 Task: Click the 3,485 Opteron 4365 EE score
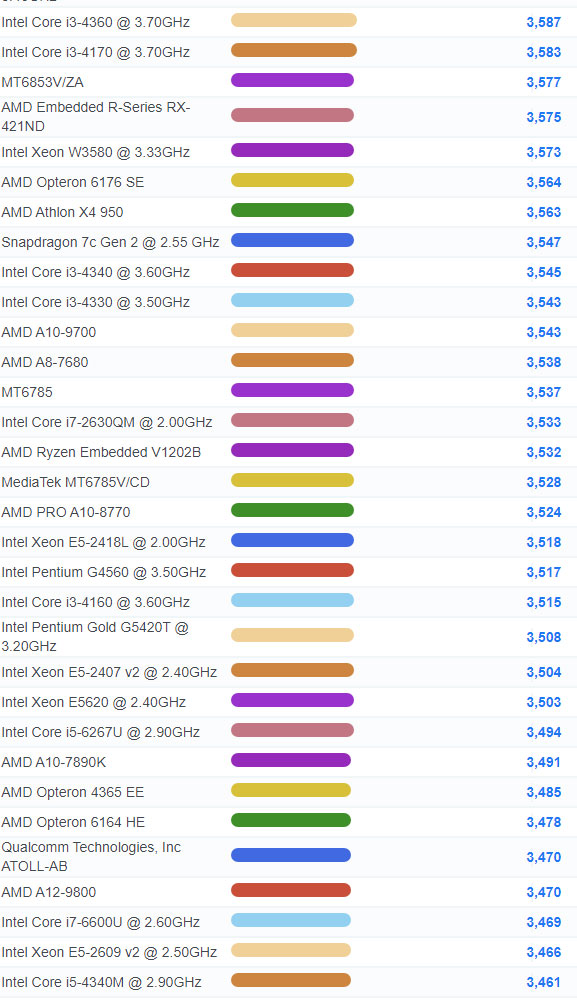tap(544, 792)
